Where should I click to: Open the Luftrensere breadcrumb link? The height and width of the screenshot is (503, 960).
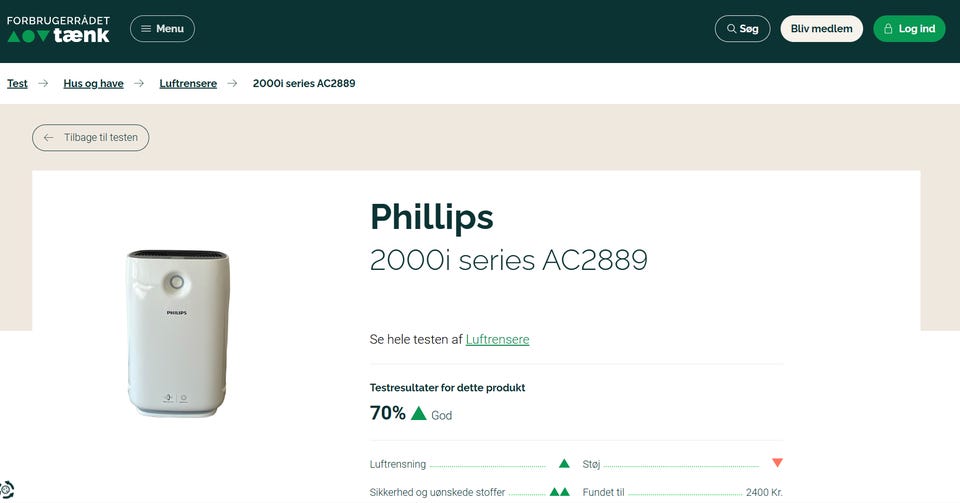(188, 84)
